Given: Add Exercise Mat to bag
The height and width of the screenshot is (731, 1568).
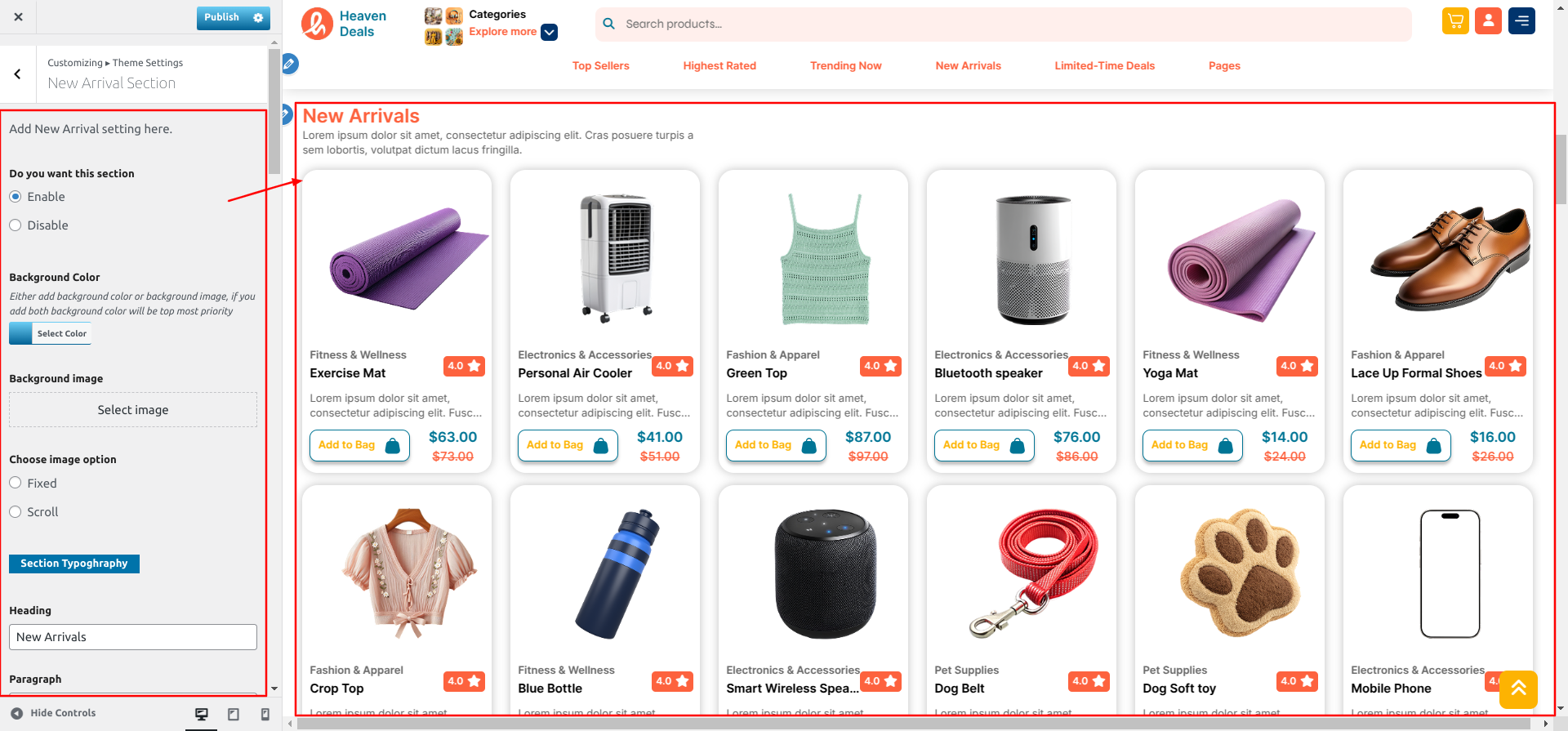Looking at the screenshot, I should pos(359,445).
